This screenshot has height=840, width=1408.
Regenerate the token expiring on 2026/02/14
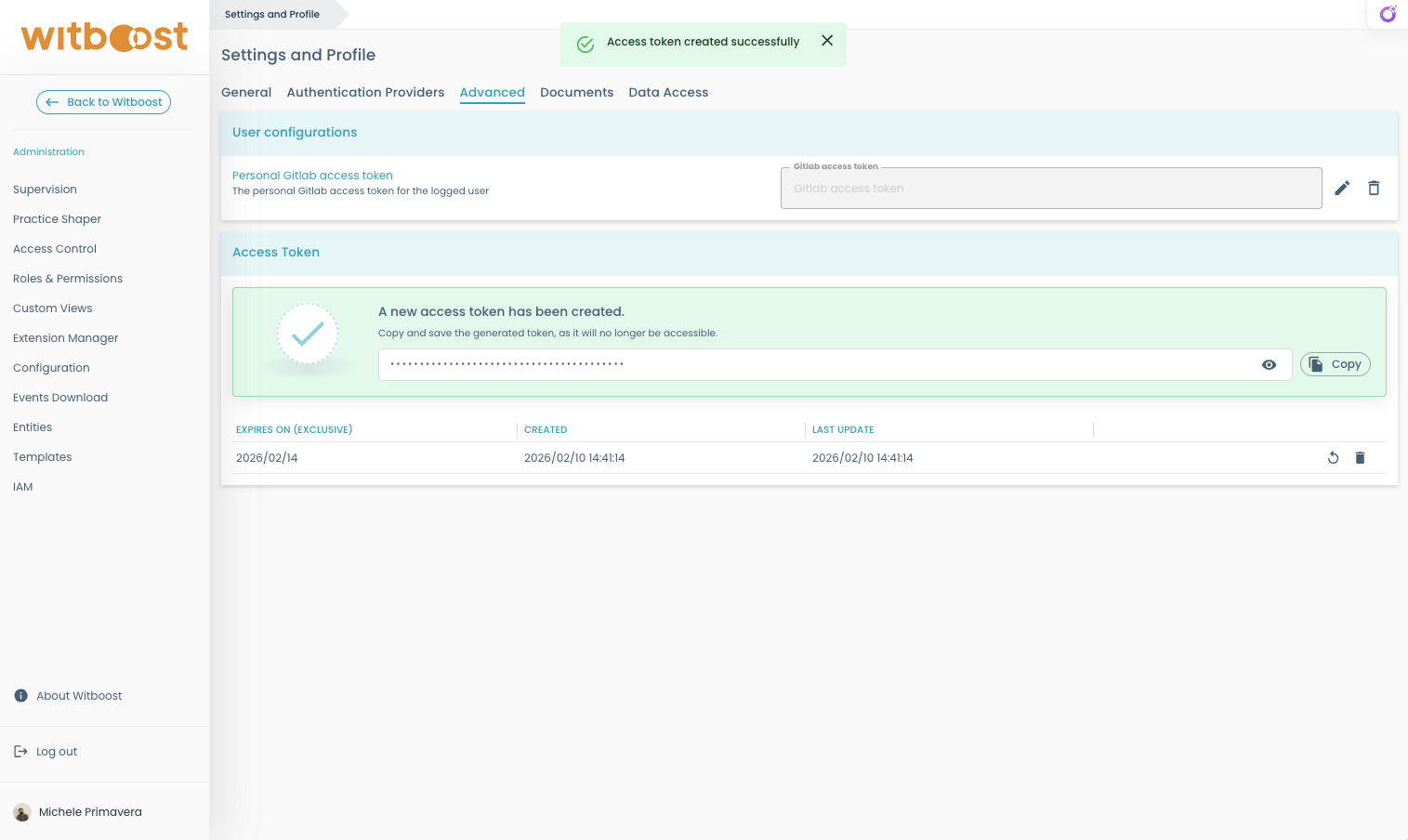pos(1333,457)
